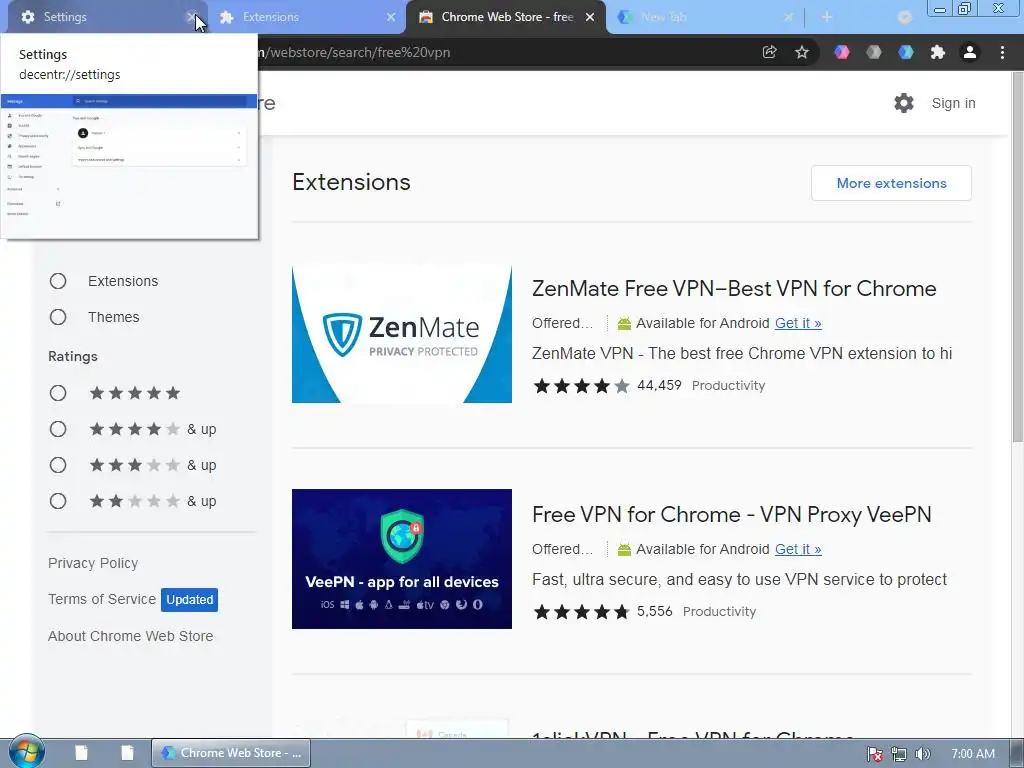
Task: Click VeePN's Get it » link
Action: 798,549
